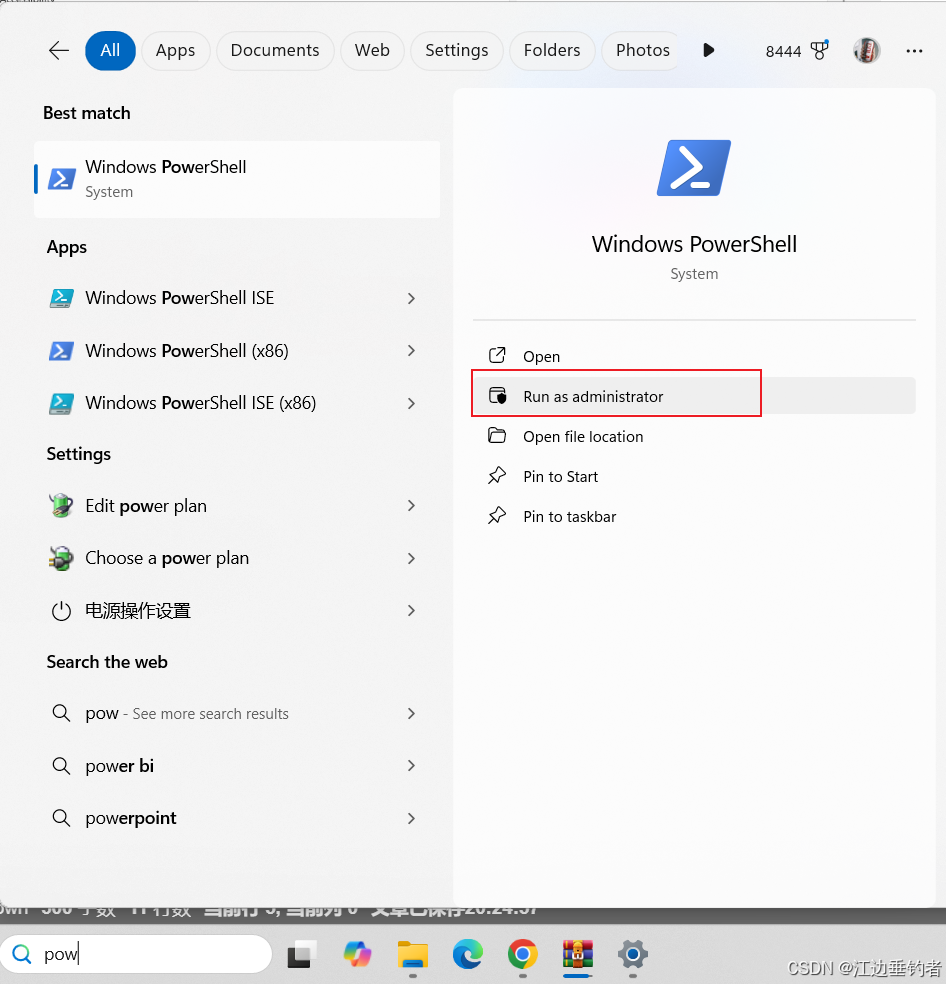Select the powerpoint web suggestion
Screen dimensions: 946x984
click(x=237, y=818)
